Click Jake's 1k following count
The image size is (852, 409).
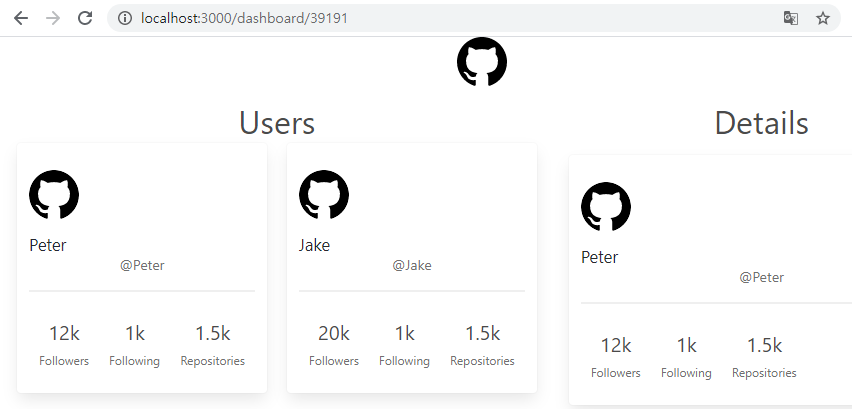(x=404, y=334)
